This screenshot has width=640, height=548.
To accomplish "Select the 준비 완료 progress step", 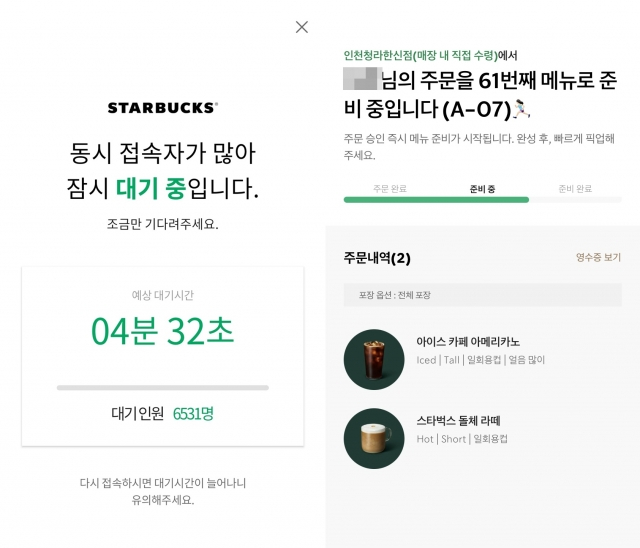I will 575,189.
